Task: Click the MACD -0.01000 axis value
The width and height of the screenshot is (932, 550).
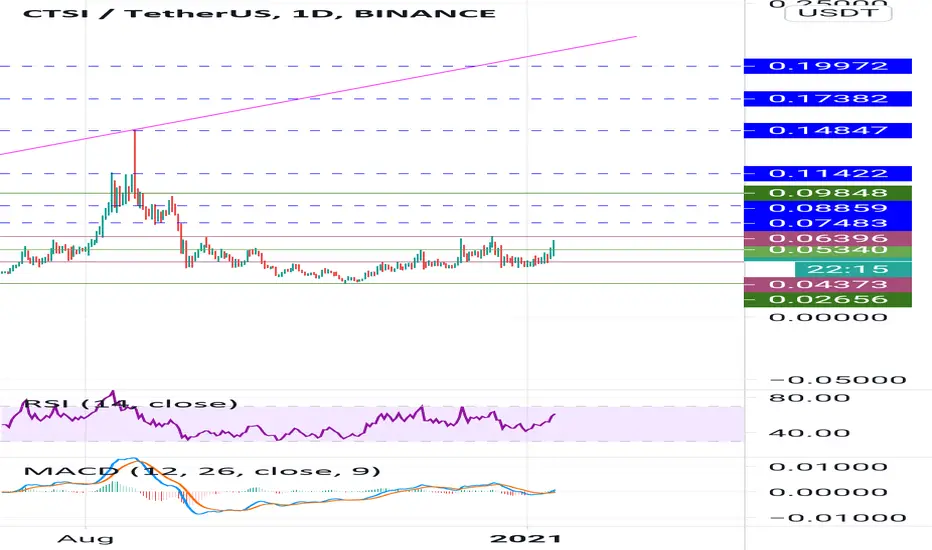Action: click(x=838, y=518)
